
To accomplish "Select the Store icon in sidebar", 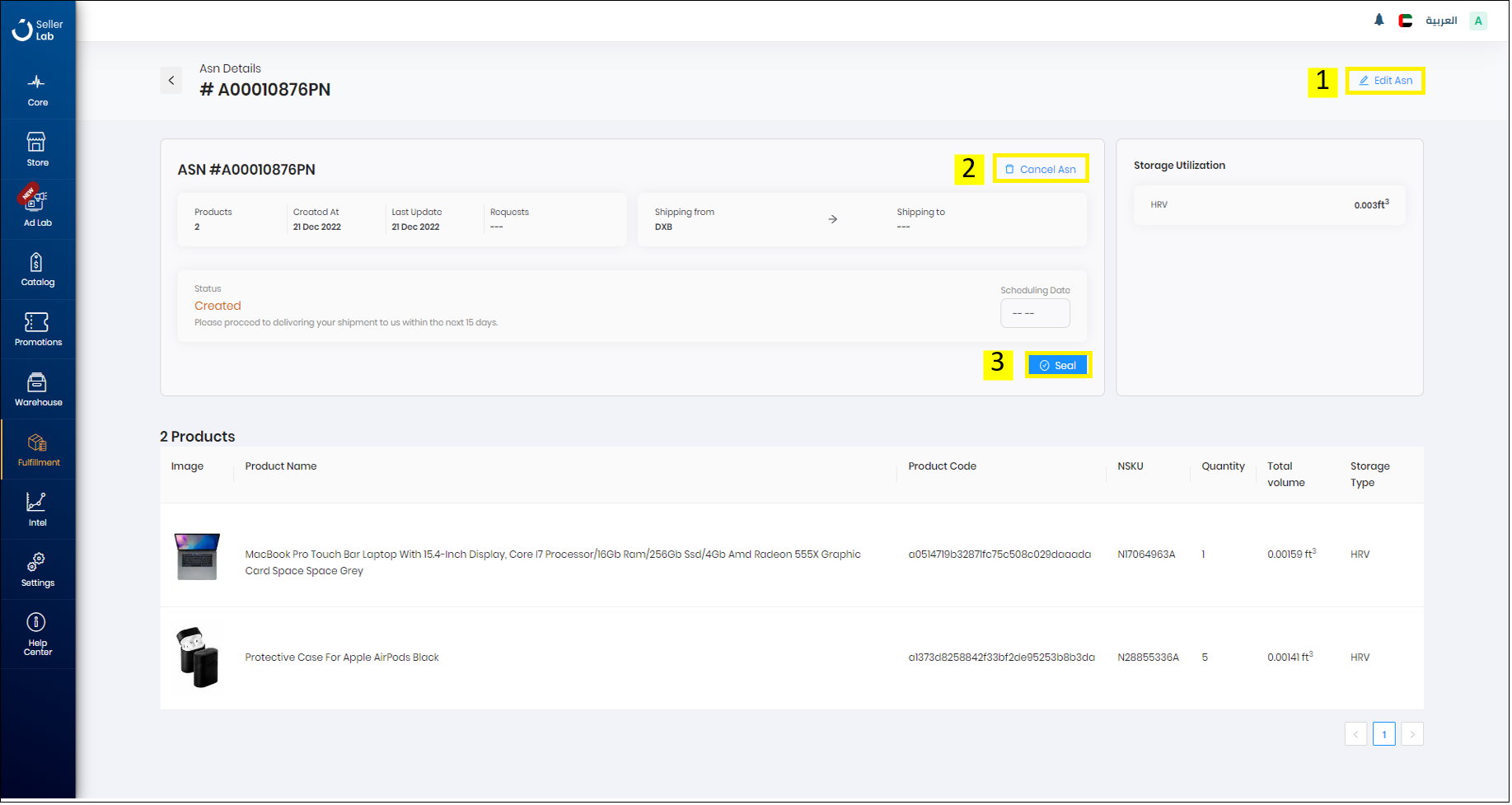I will click(37, 148).
